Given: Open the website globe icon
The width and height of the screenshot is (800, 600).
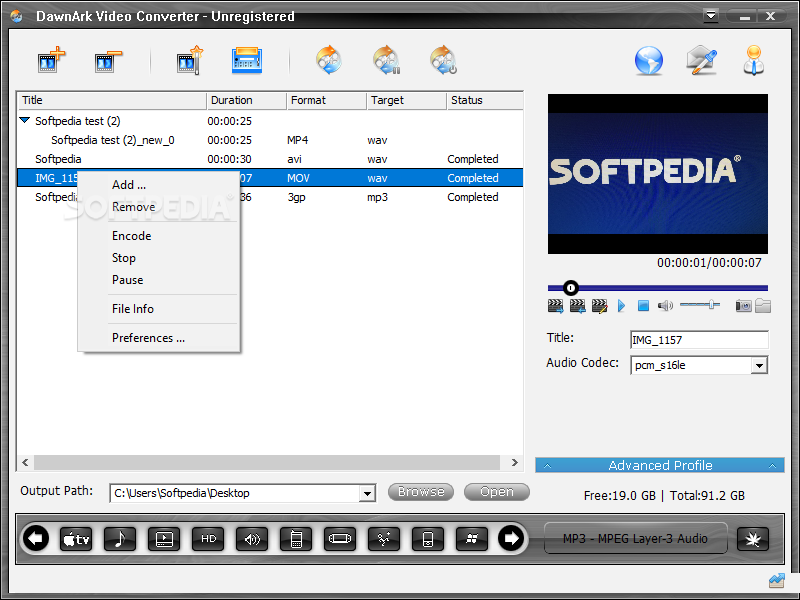Looking at the screenshot, I should coord(648,61).
